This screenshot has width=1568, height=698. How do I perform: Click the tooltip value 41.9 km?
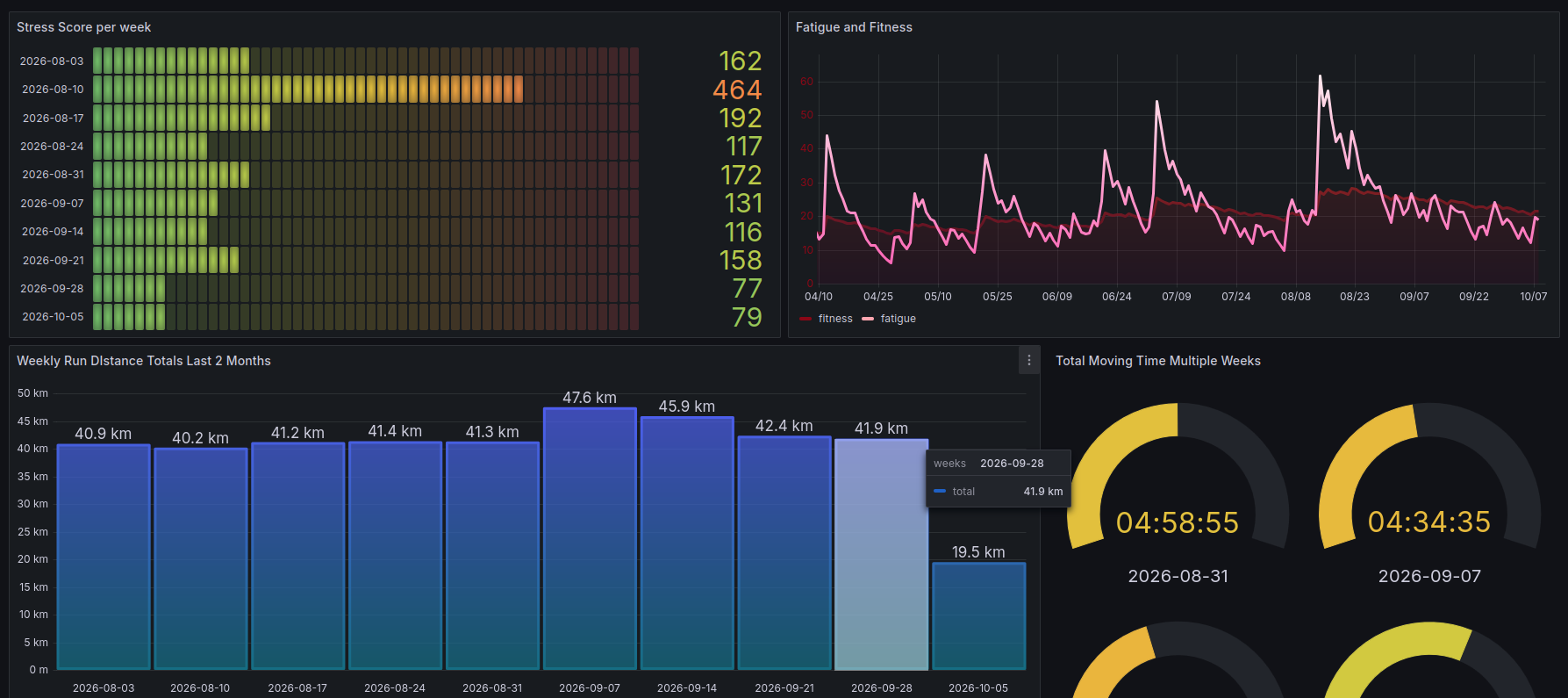pos(1043,492)
